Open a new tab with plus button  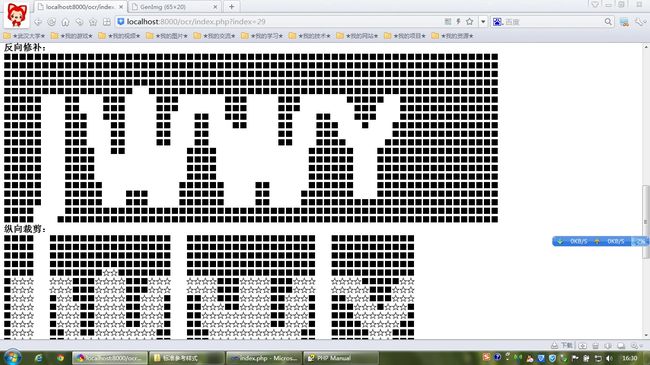[x=232, y=7]
